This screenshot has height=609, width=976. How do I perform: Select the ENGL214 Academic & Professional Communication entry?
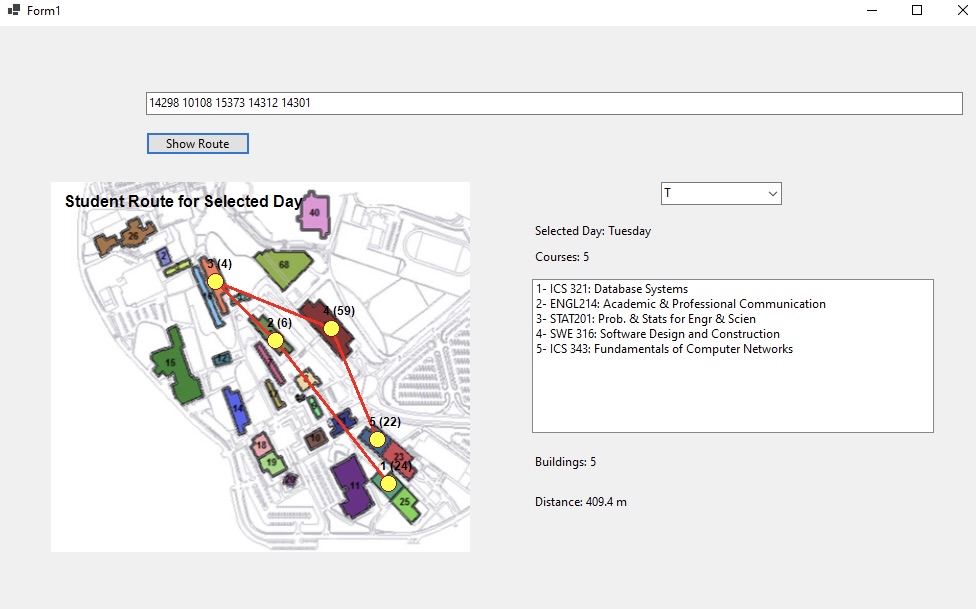[x=680, y=304]
